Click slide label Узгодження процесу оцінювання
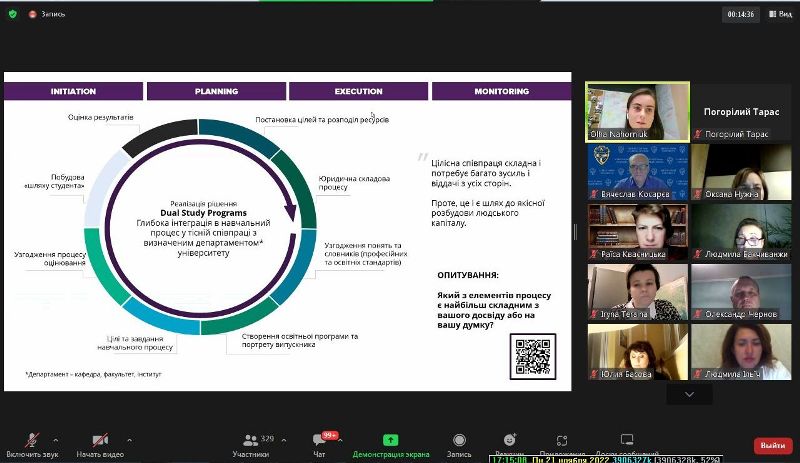This screenshot has height=463, width=800. pos(50,258)
